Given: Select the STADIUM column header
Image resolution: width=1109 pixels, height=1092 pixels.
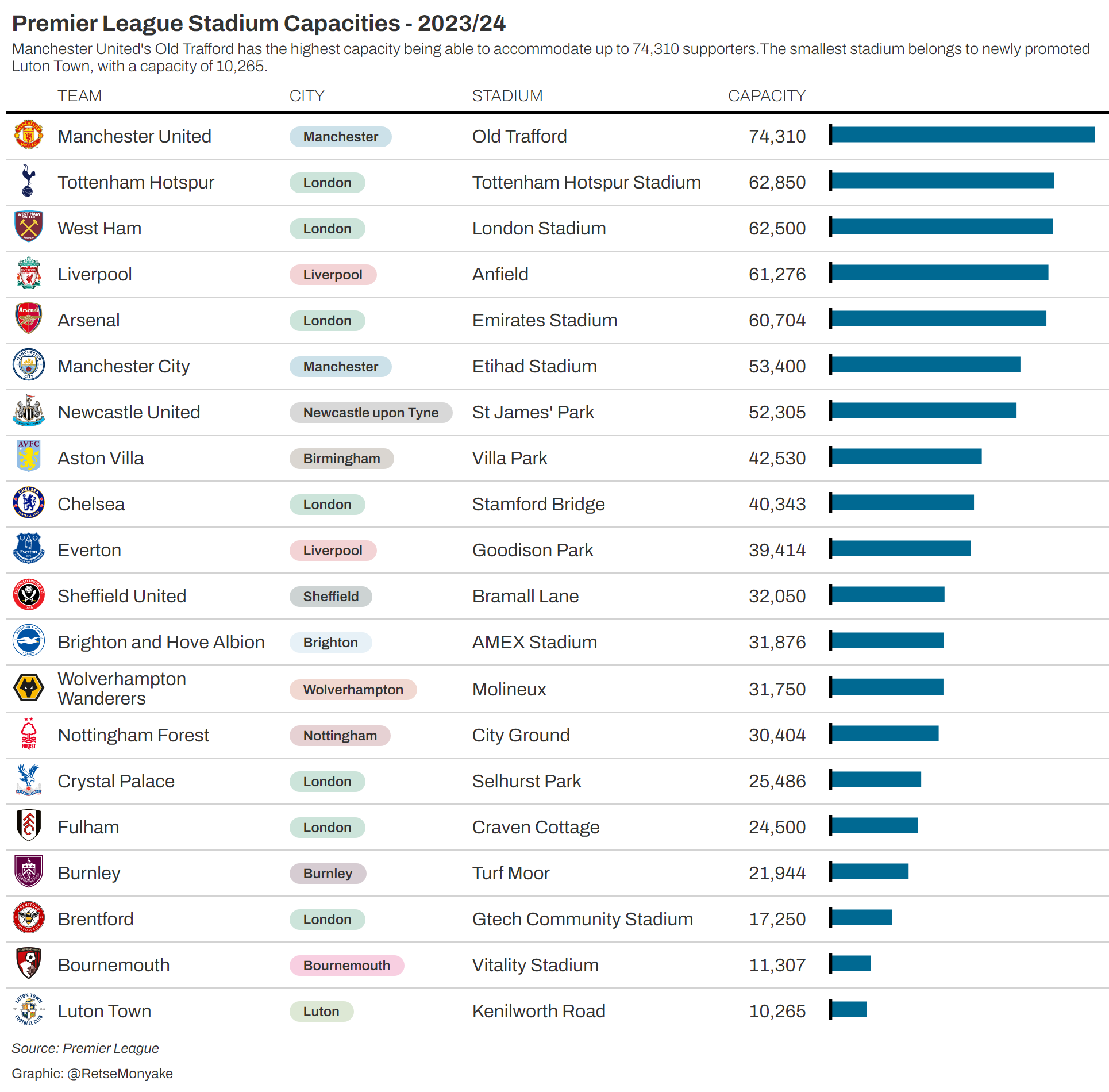Looking at the screenshot, I should click(x=507, y=96).
